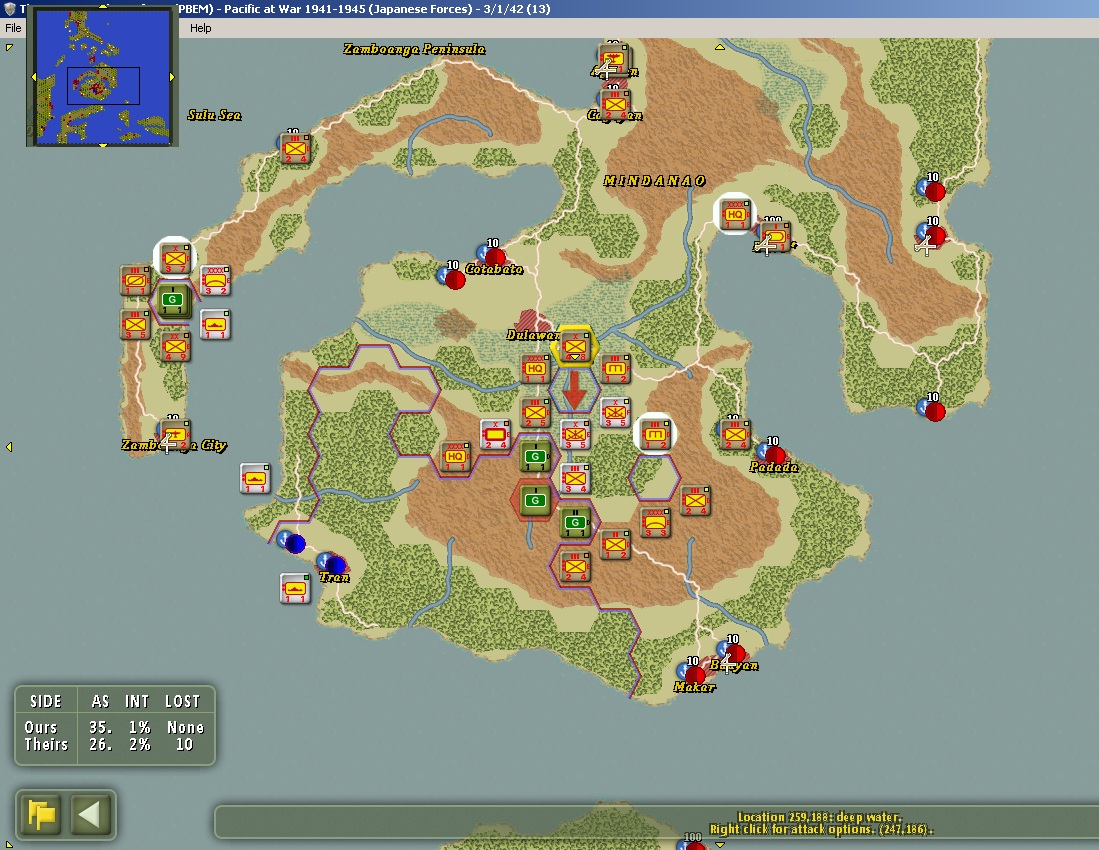Click the MINDANAO map label
Screen dimensions: 1099x850
coord(655,181)
